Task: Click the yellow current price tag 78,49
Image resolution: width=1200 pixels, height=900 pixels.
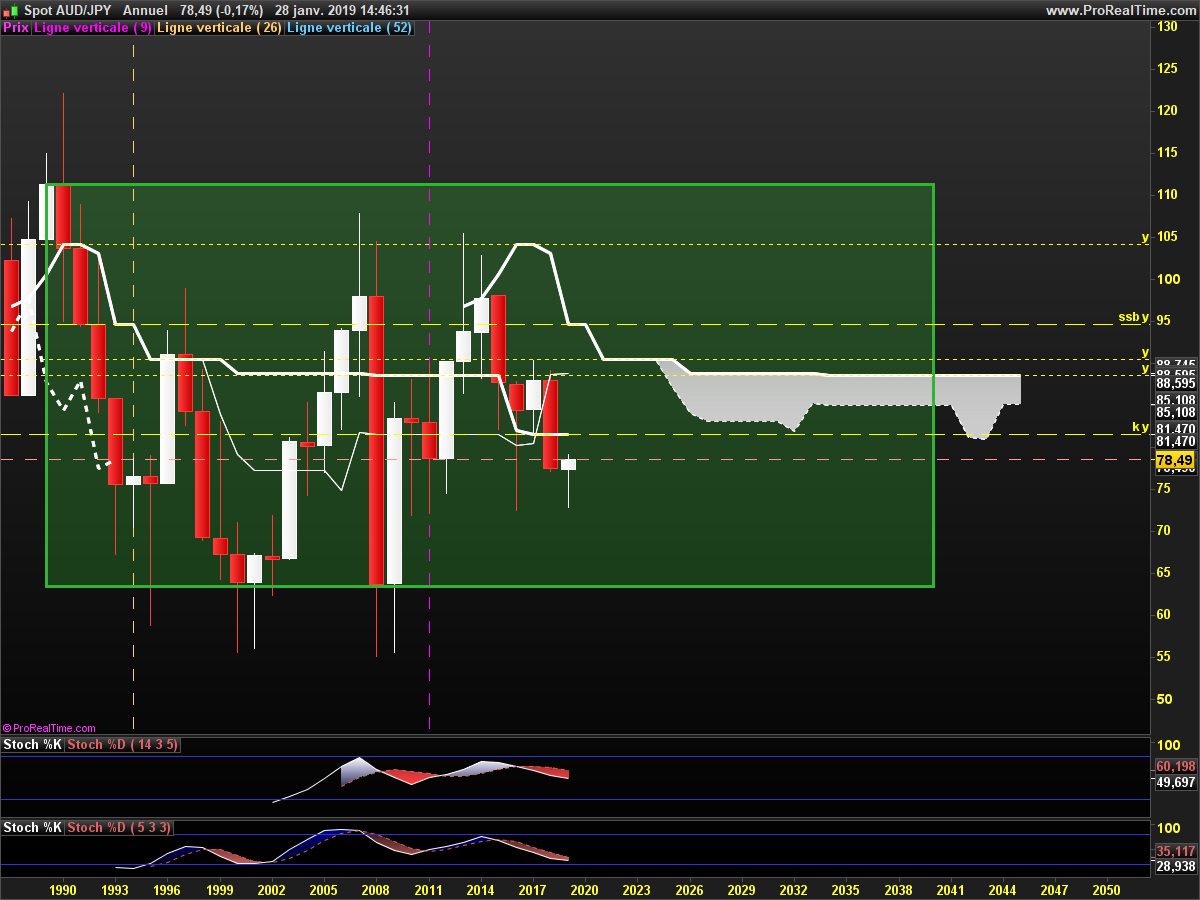Action: (1174, 460)
